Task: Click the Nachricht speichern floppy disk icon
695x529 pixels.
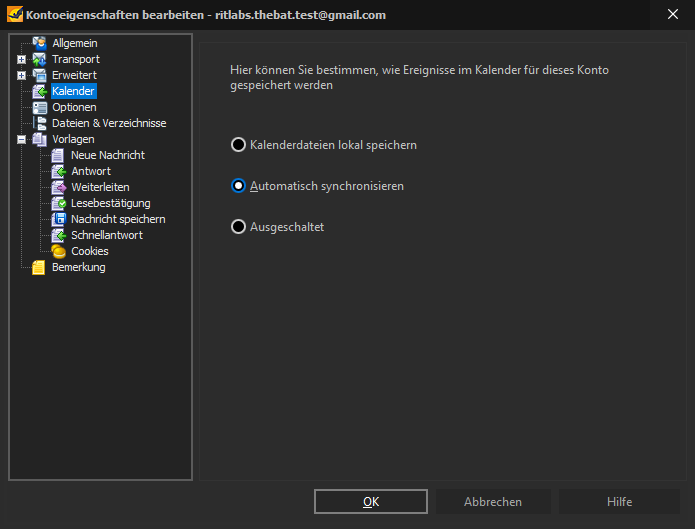Action: [x=59, y=219]
